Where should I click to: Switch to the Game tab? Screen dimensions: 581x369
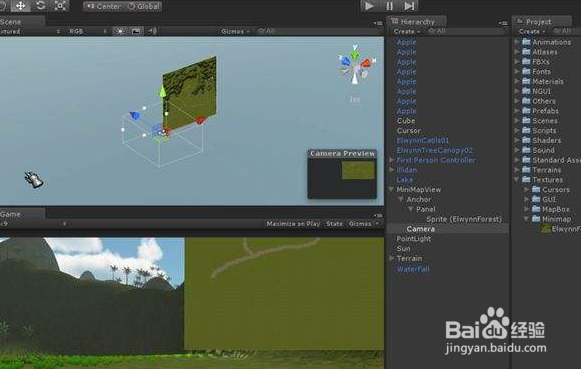tap(21, 214)
